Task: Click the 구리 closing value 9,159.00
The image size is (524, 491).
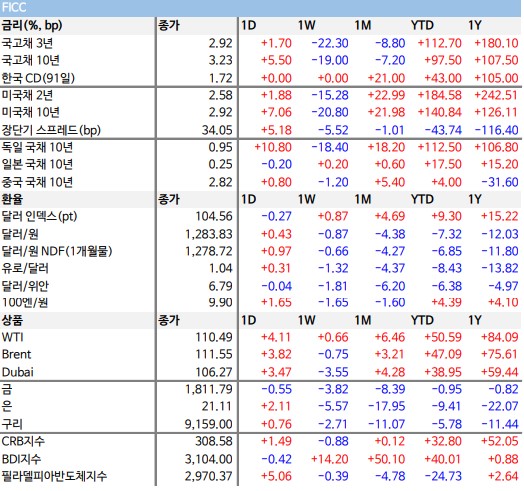Action: pyautogui.click(x=209, y=424)
